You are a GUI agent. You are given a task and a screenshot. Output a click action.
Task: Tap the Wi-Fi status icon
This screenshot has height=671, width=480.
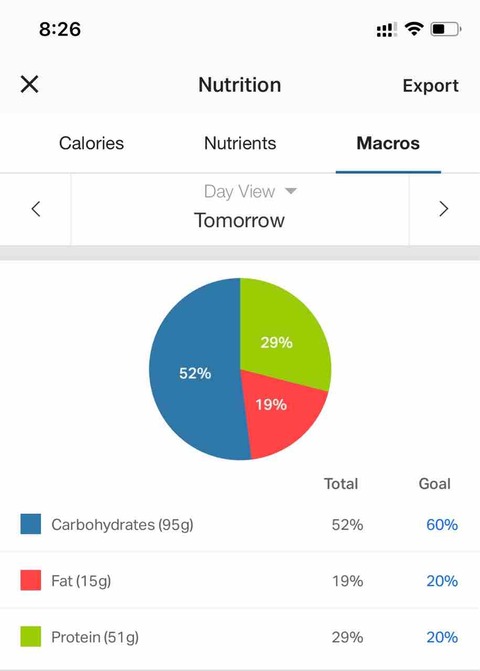point(414,29)
